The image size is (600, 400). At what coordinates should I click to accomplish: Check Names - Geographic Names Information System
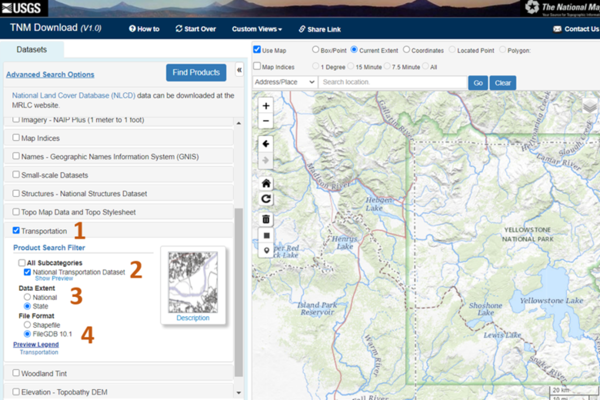pyautogui.click(x=16, y=156)
